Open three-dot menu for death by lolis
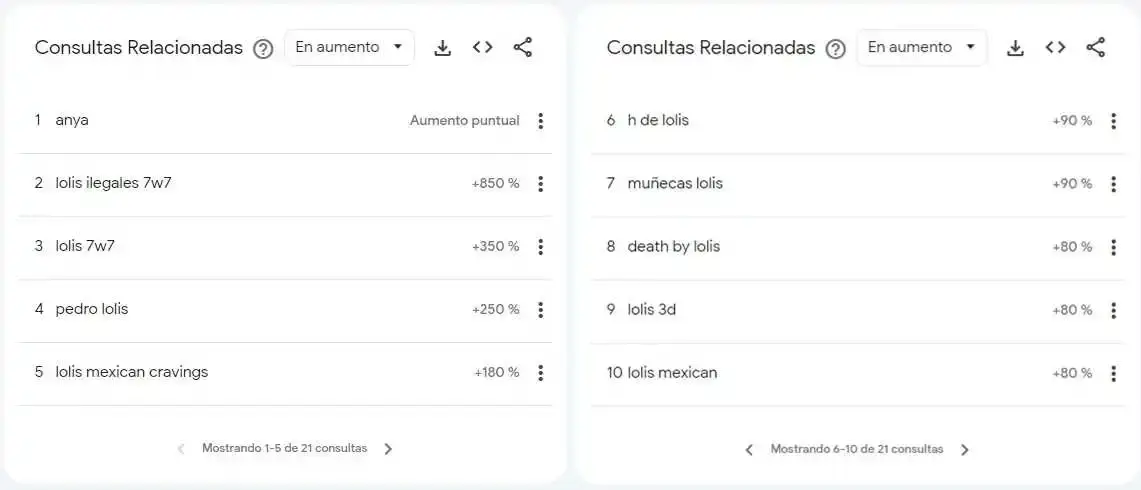This screenshot has height=490, width=1141. [1113, 248]
